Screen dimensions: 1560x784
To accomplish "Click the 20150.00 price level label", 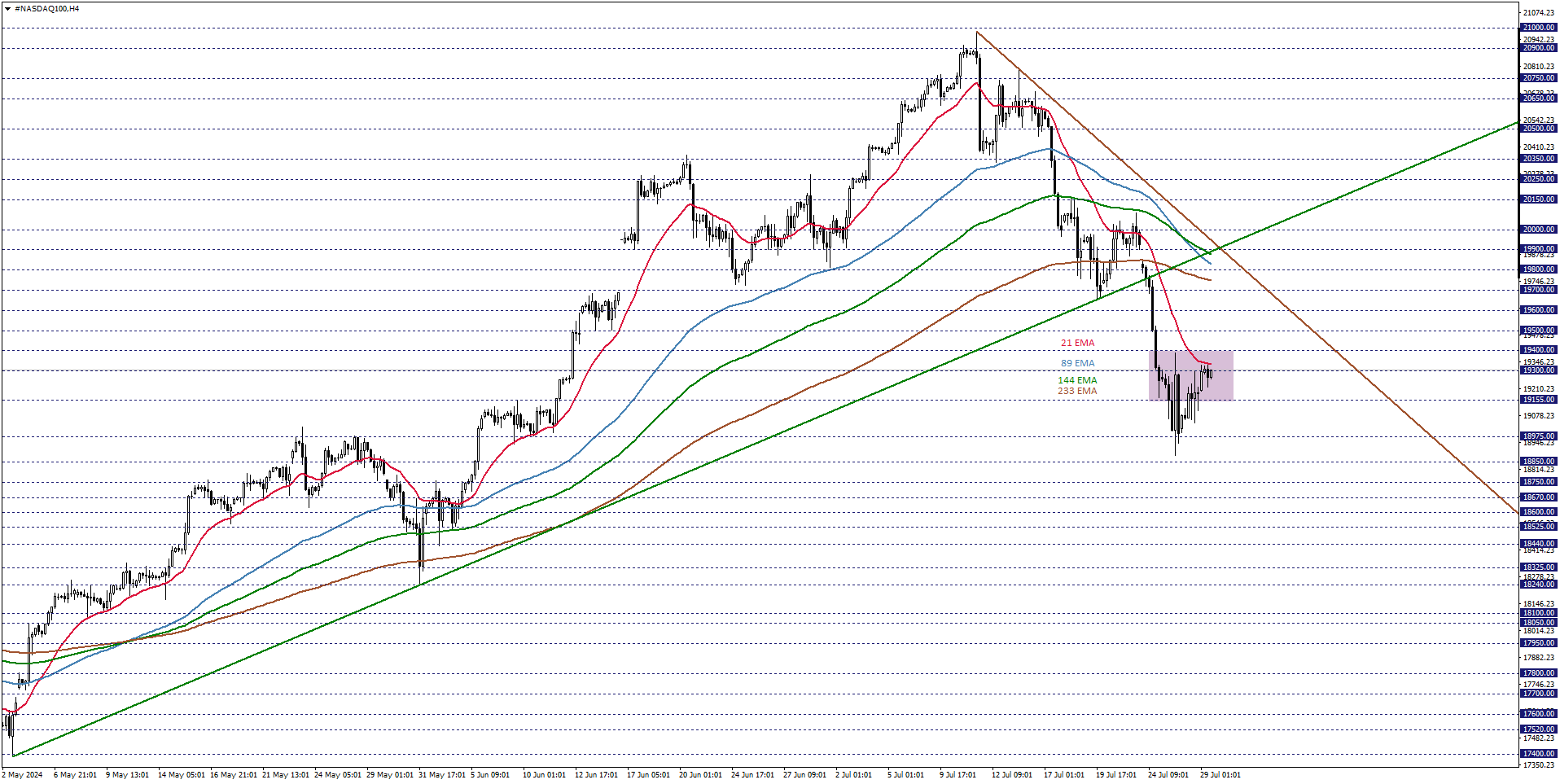I will 1539,199.
